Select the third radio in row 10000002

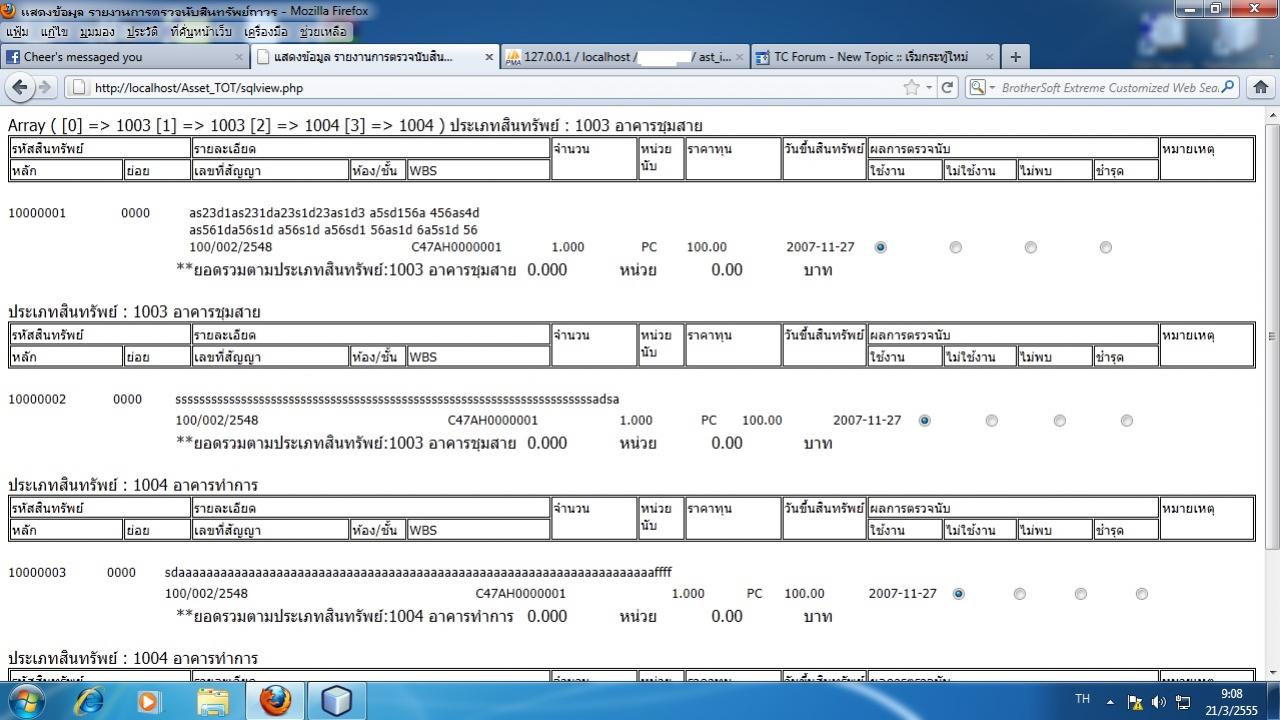(x=1060, y=421)
